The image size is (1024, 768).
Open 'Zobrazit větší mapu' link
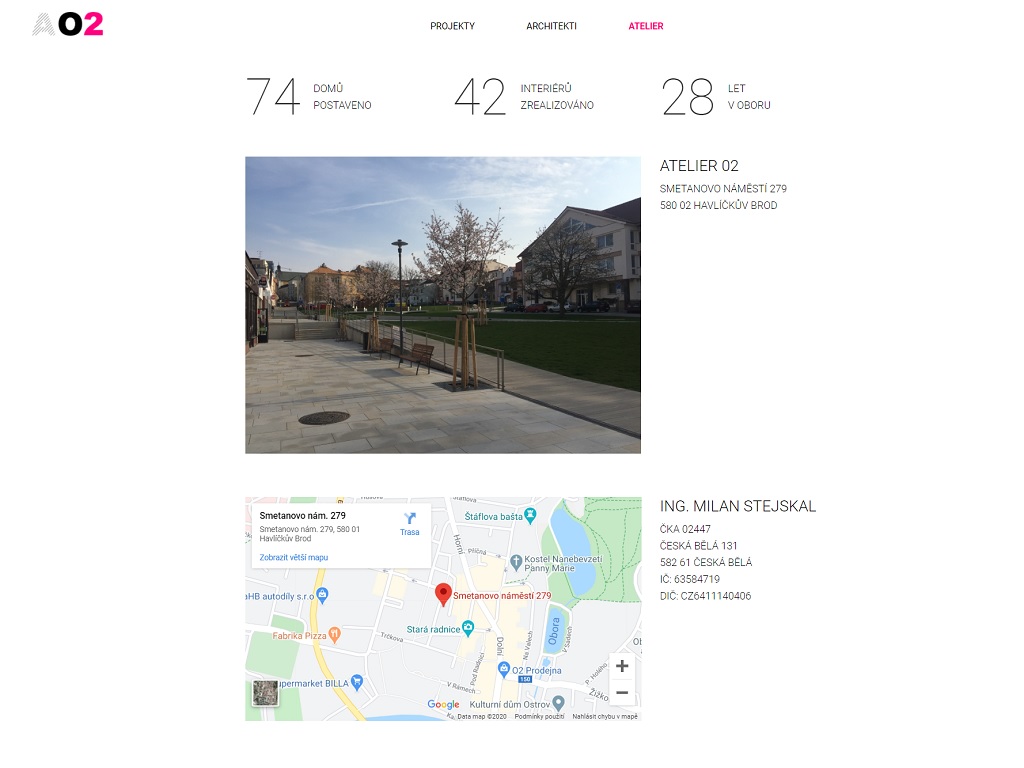coord(294,557)
